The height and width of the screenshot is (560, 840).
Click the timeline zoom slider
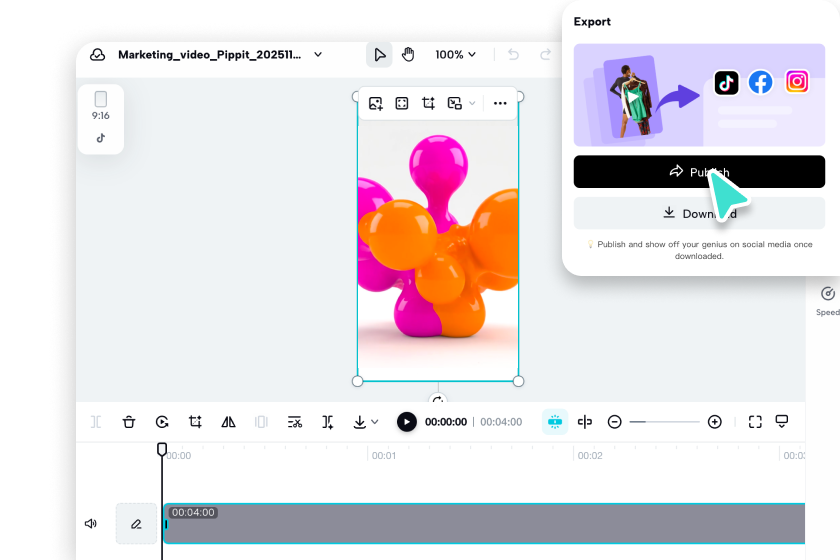[664, 422]
